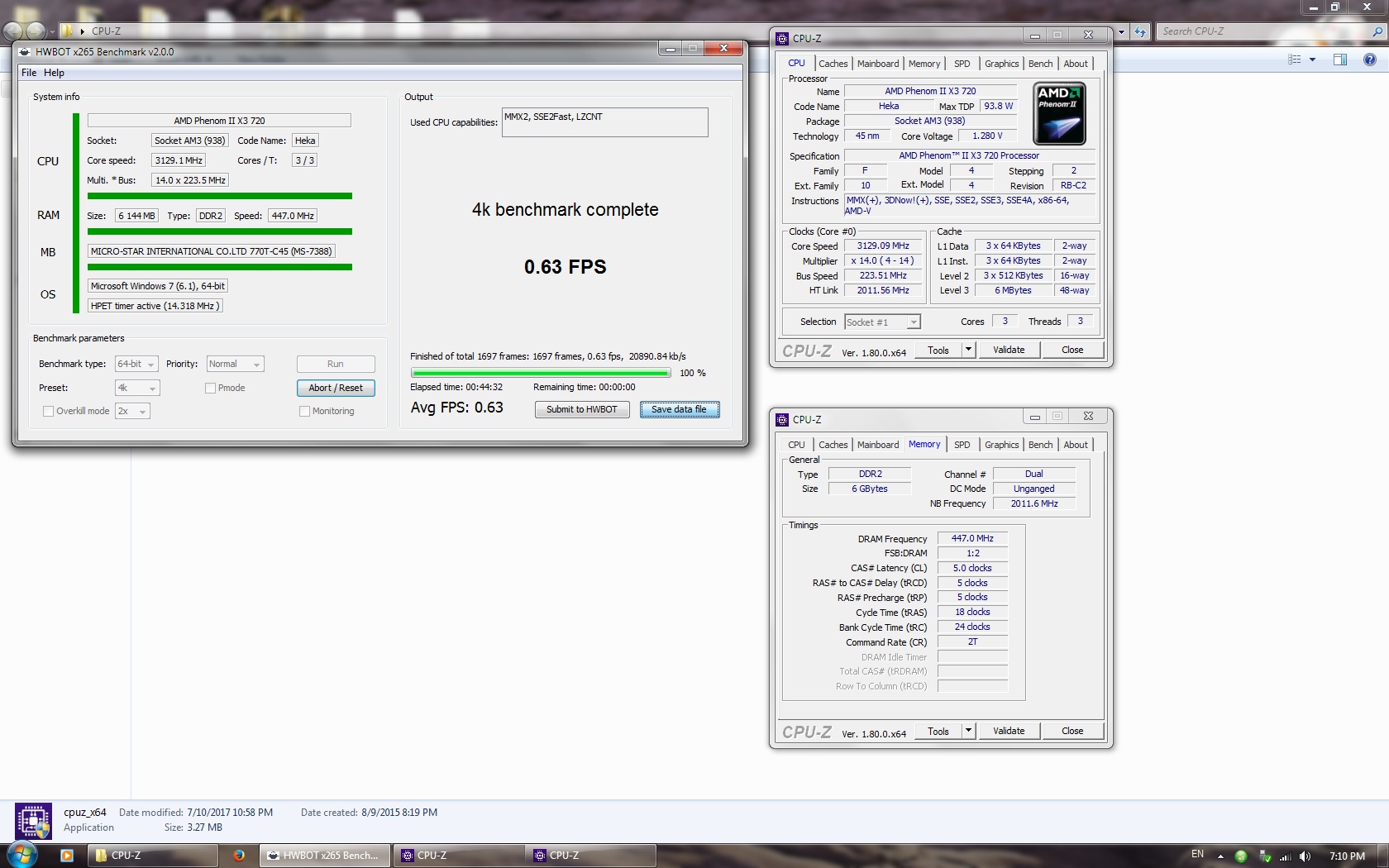Viewport: 1389px width, 868px height.
Task: Activate HWBOT x265 Bench taskbar button
Action: pos(325,856)
